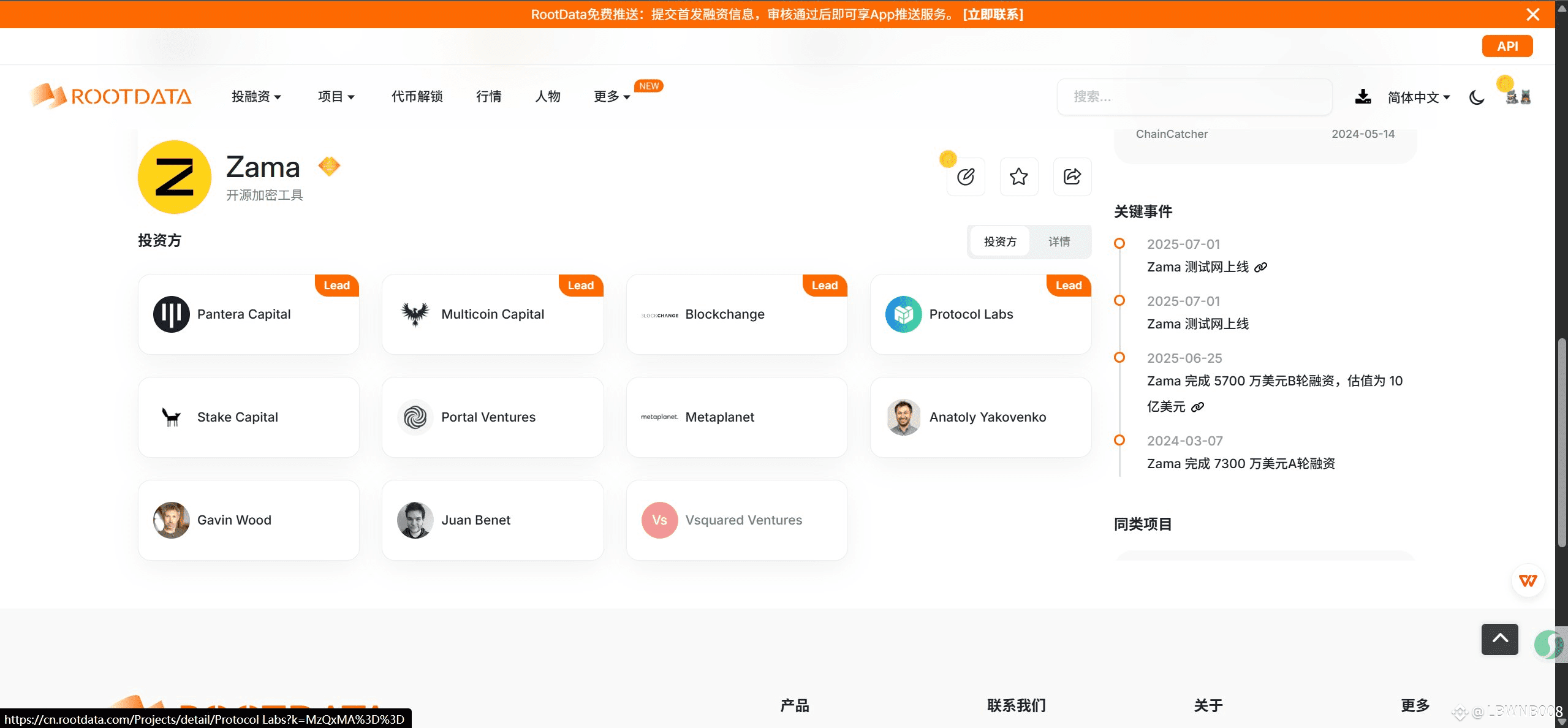Click the download icon in the header
Screen dimensions: 1568x728
click(1363, 97)
